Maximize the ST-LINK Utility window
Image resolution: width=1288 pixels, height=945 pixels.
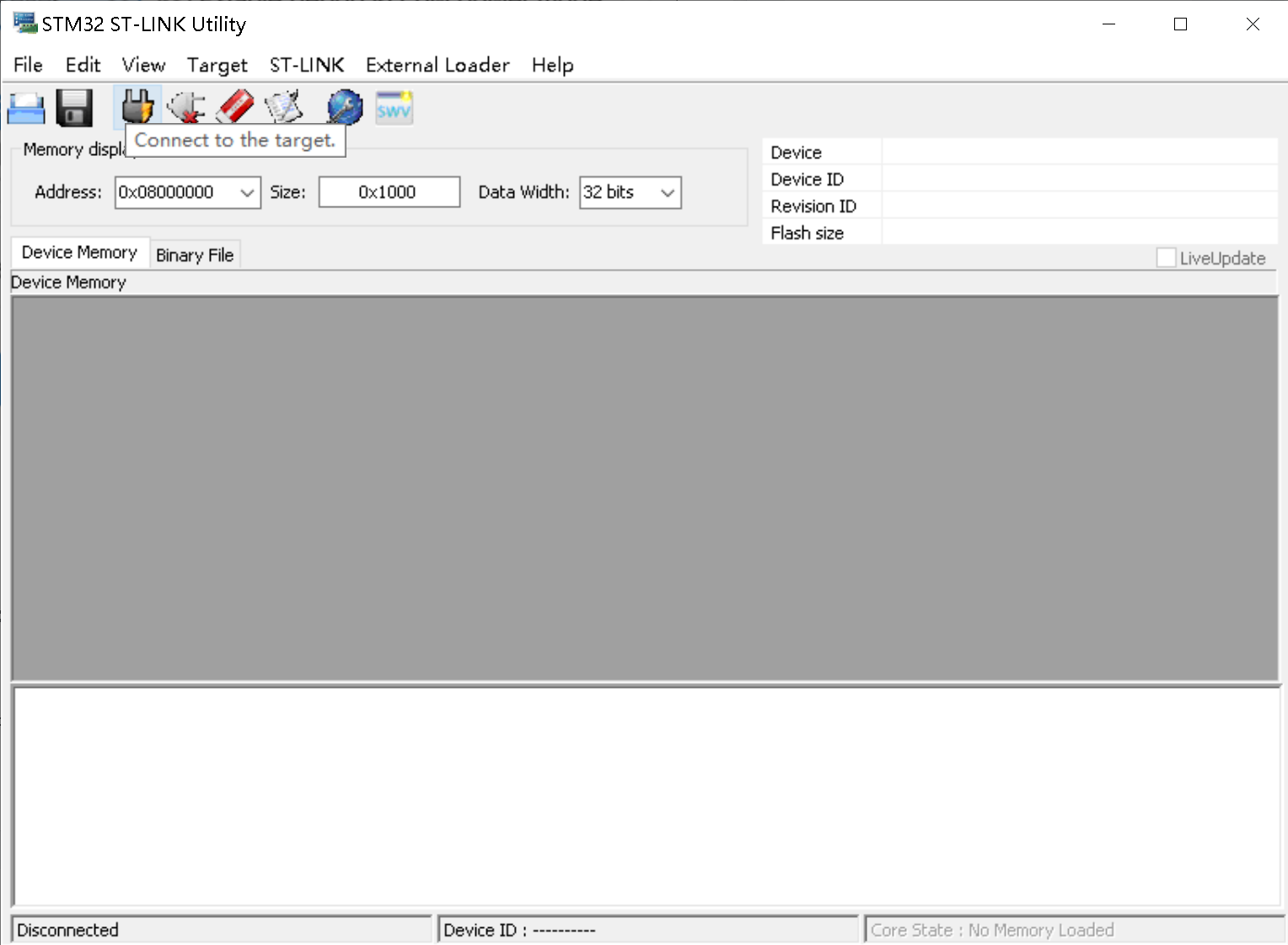click(x=1180, y=24)
